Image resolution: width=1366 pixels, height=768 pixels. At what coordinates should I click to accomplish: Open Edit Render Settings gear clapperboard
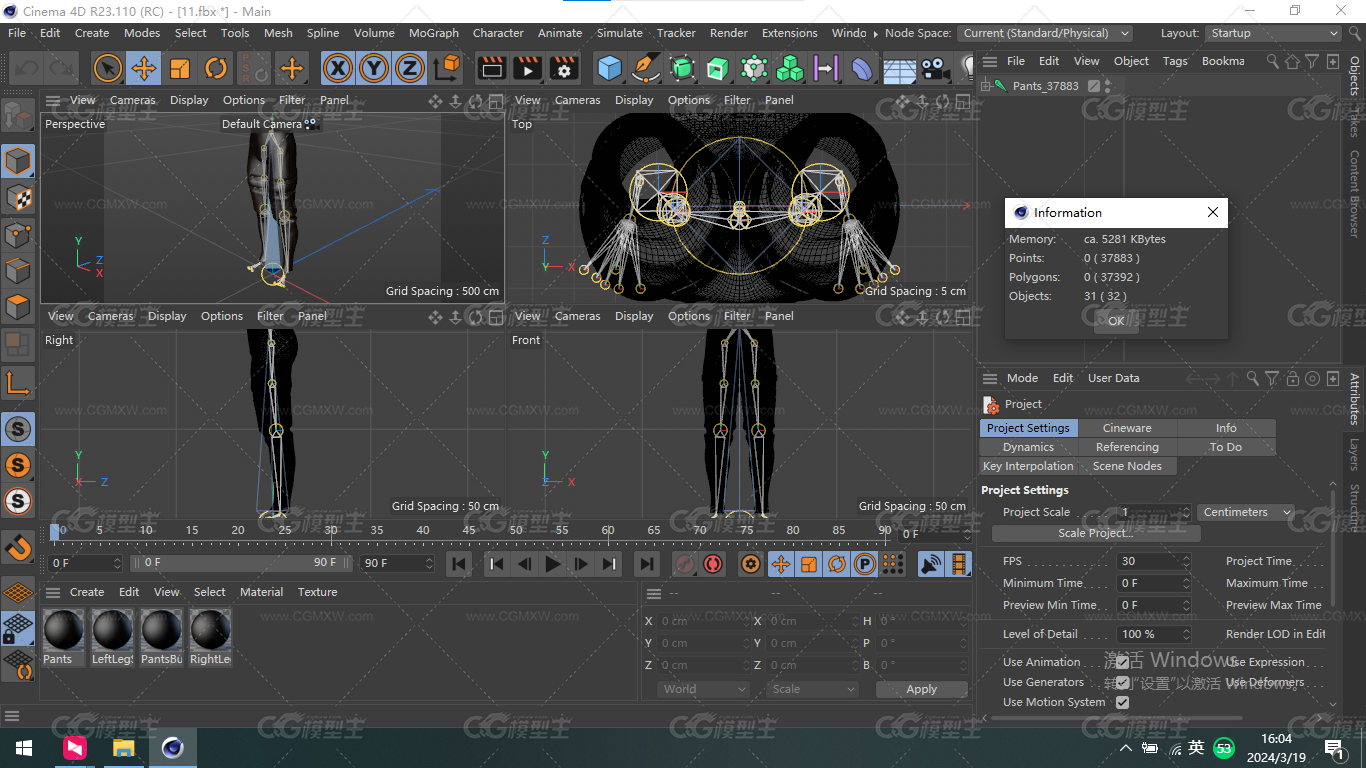(x=564, y=68)
